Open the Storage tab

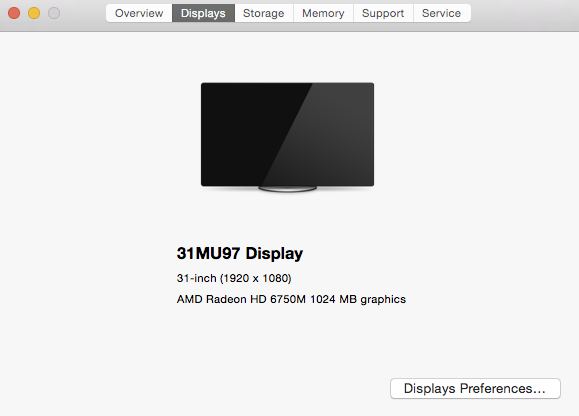264,13
